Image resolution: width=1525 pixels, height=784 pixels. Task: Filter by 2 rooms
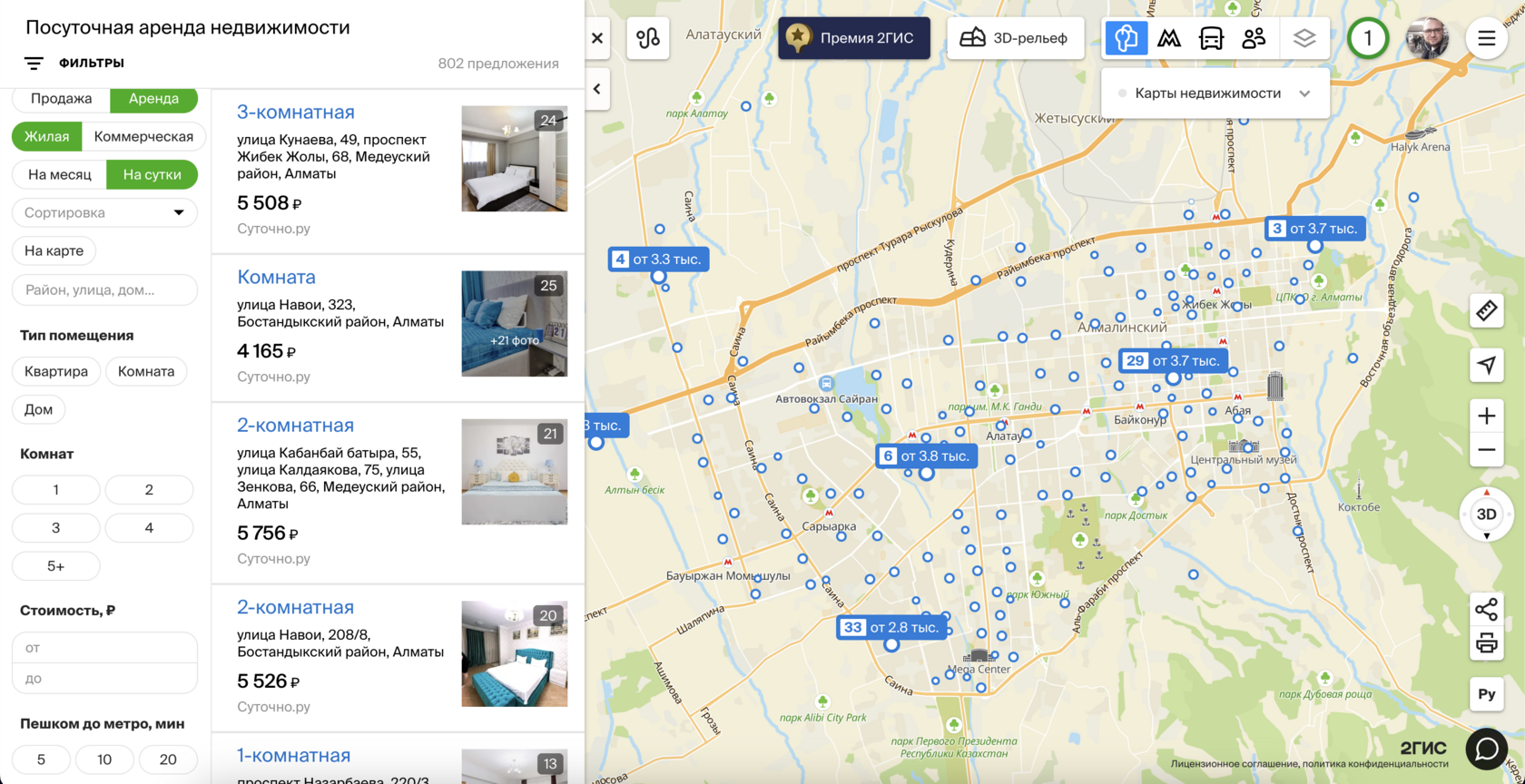(149, 490)
